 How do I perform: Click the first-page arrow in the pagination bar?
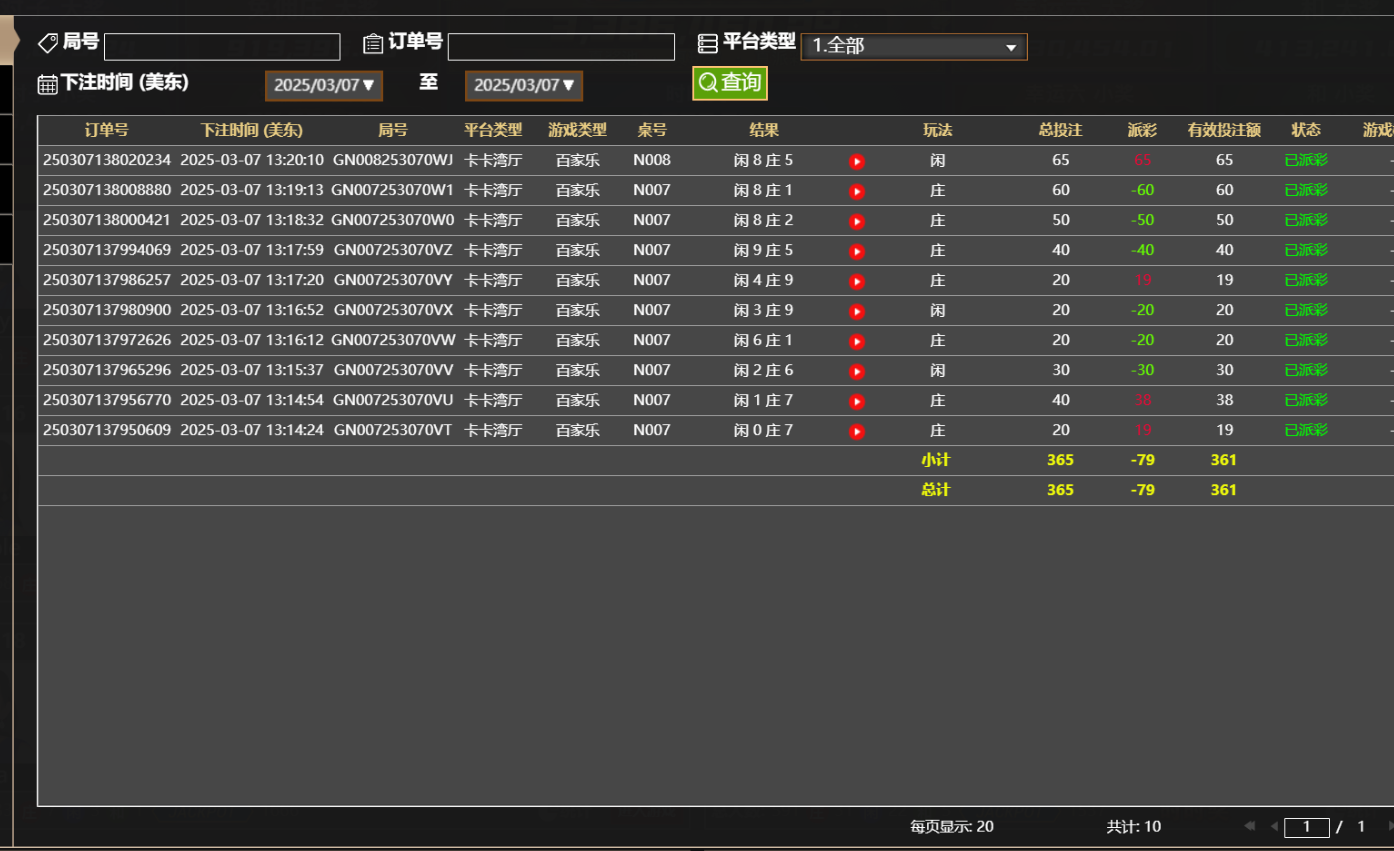pyautogui.click(x=1248, y=826)
